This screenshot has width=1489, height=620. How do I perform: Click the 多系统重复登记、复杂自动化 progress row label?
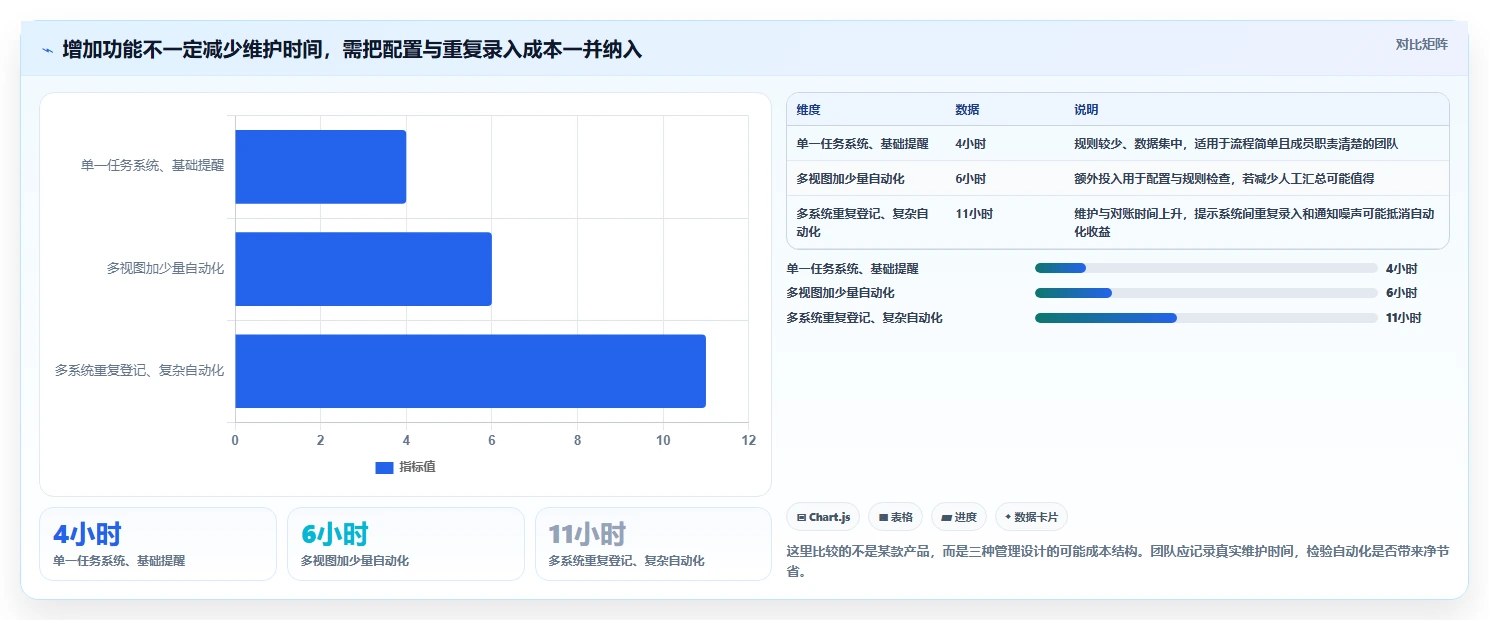click(864, 318)
